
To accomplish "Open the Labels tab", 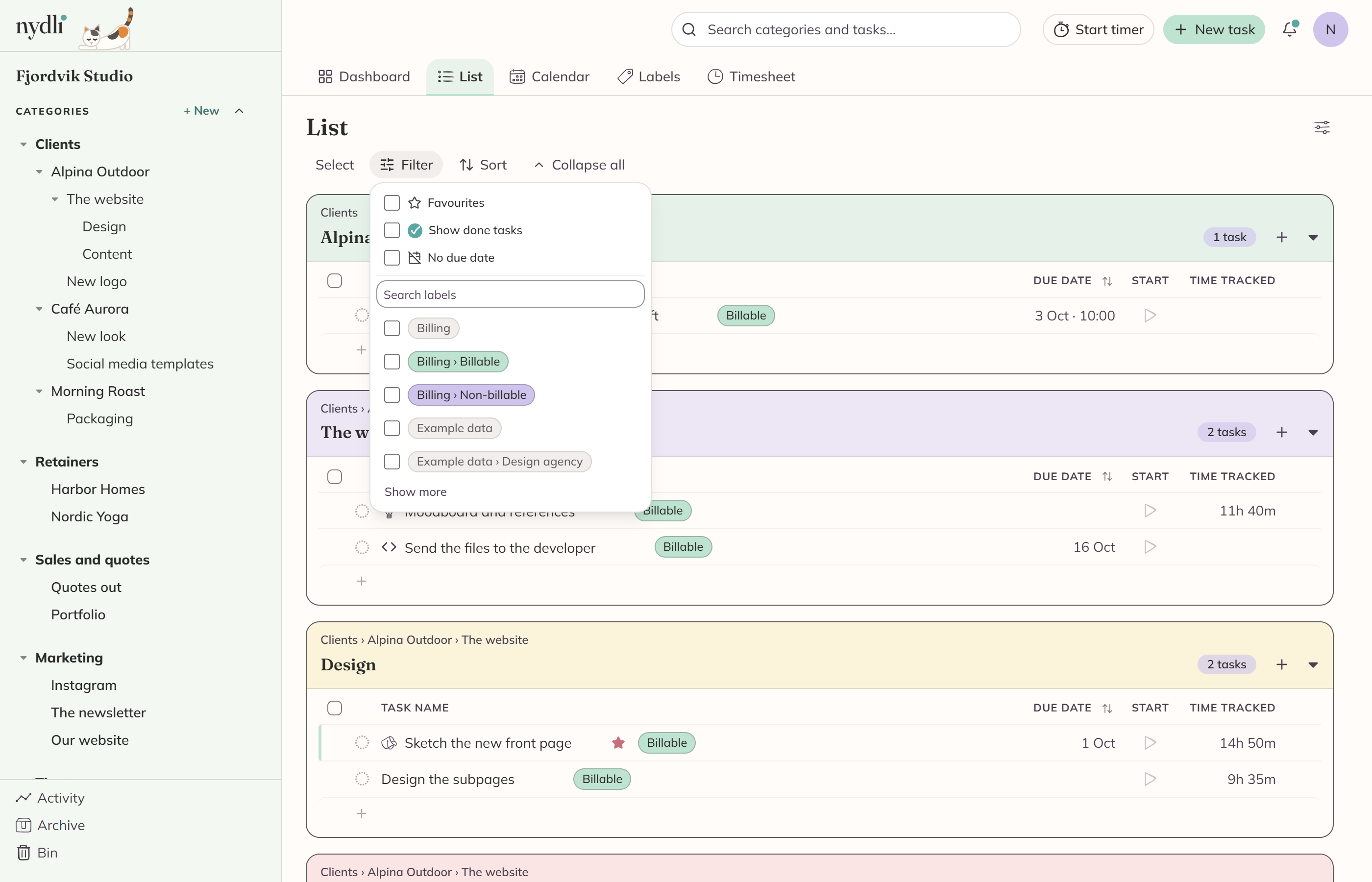I will point(649,77).
